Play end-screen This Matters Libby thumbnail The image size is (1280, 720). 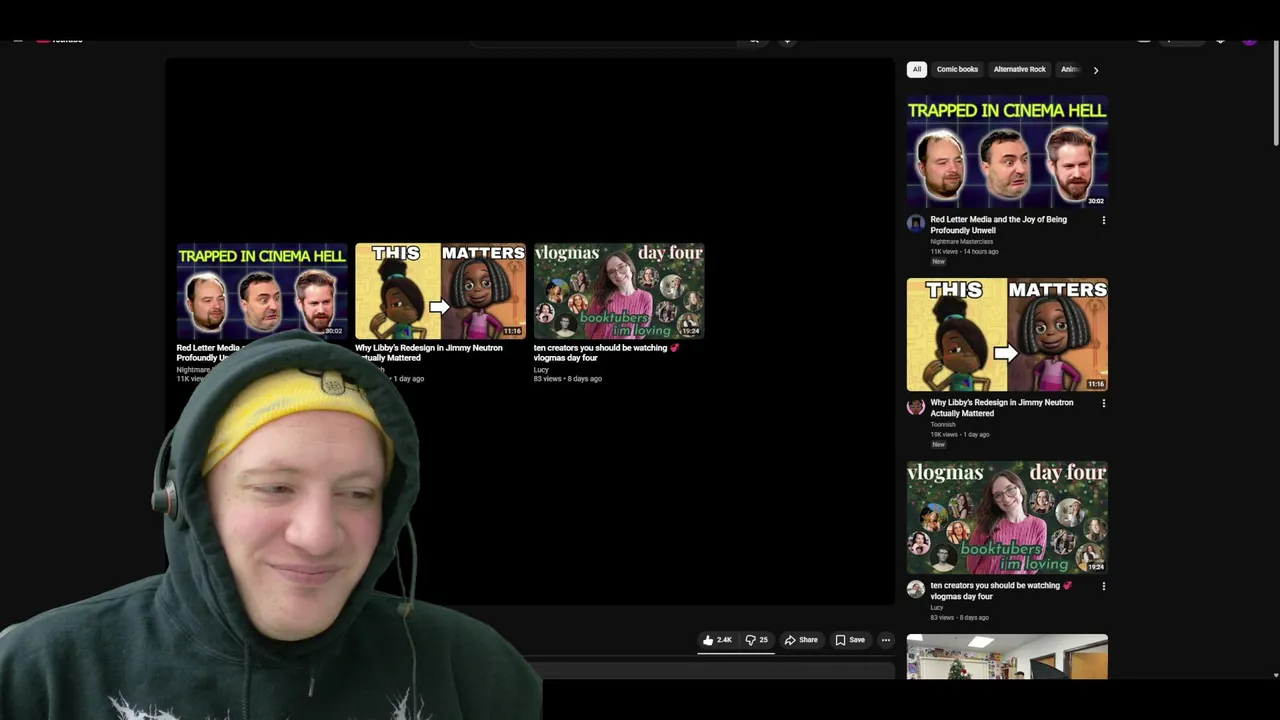pyautogui.click(x=440, y=291)
